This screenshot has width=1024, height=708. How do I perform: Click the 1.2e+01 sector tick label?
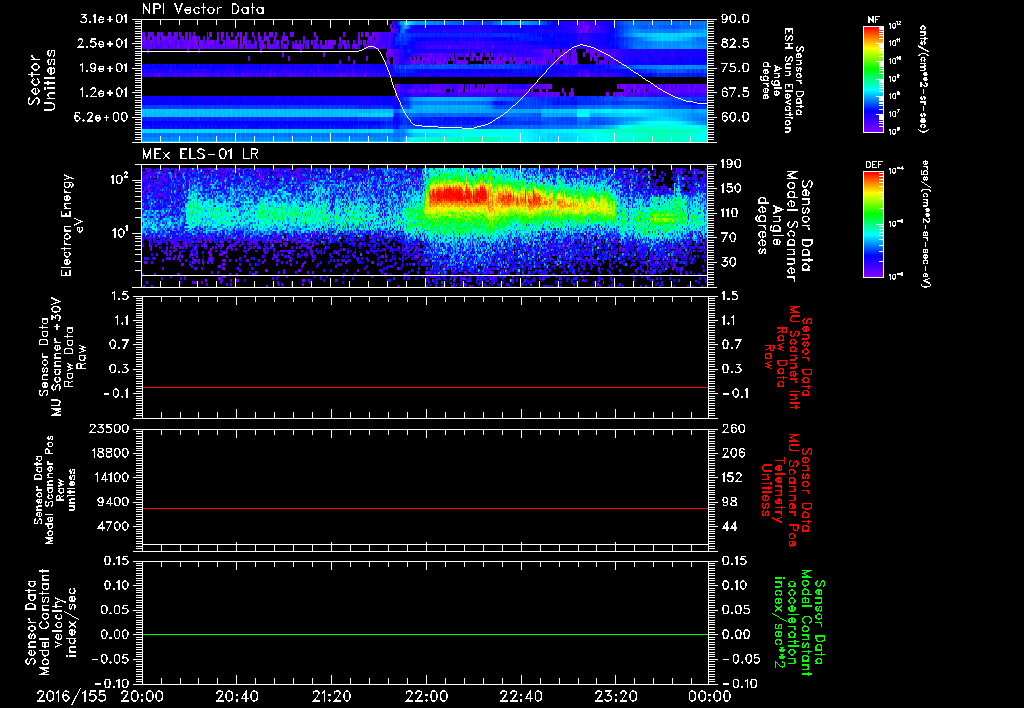(104, 93)
